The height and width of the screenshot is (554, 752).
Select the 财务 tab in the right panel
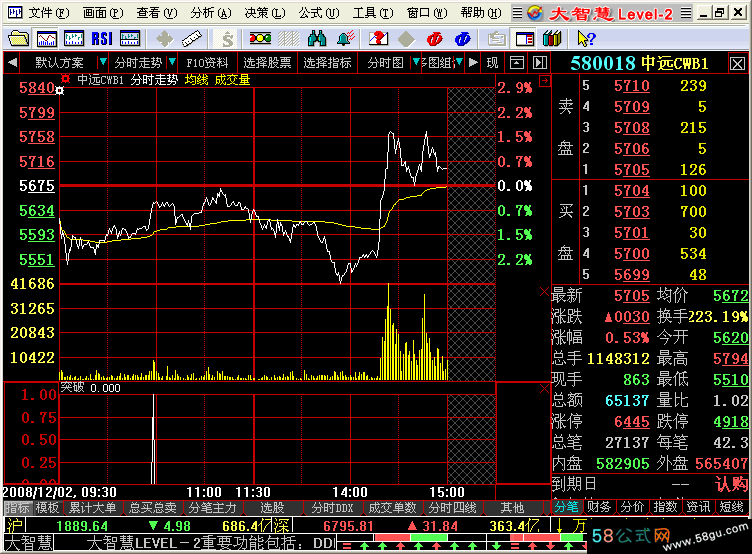pyautogui.click(x=599, y=507)
